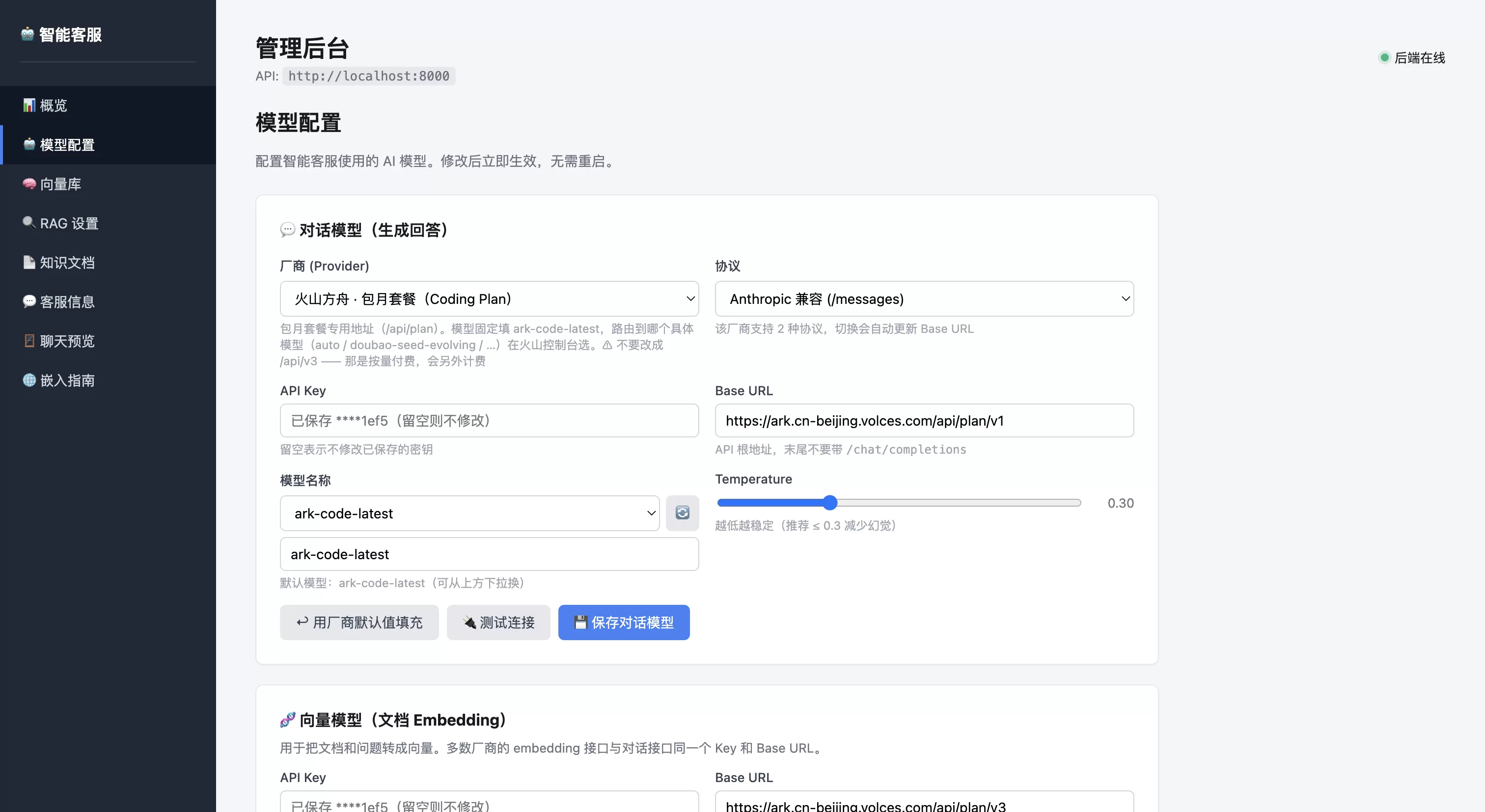Select 模型配置 in the sidebar
The image size is (1485, 812).
109,145
